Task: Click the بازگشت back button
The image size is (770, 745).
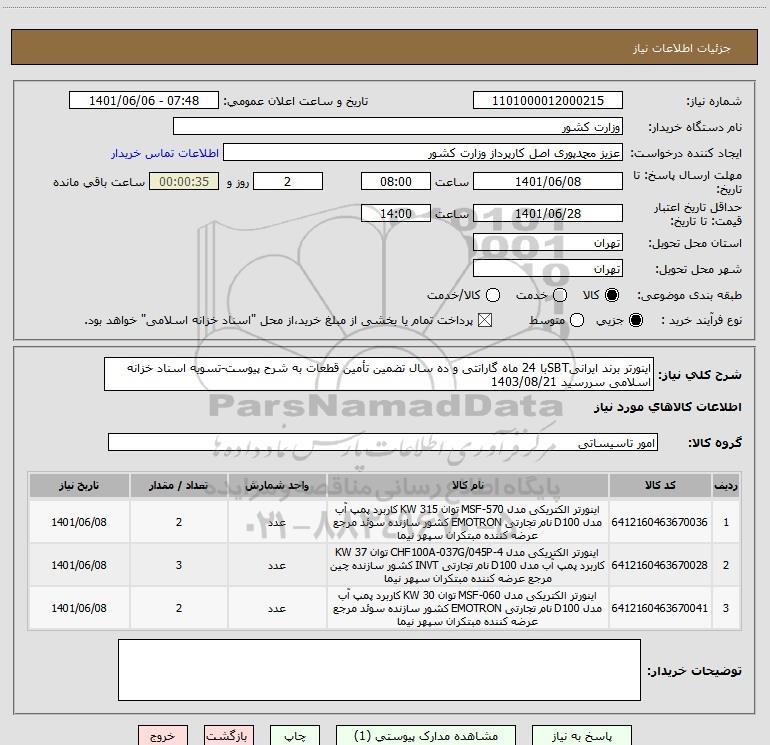Action: [x=229, y=736]
